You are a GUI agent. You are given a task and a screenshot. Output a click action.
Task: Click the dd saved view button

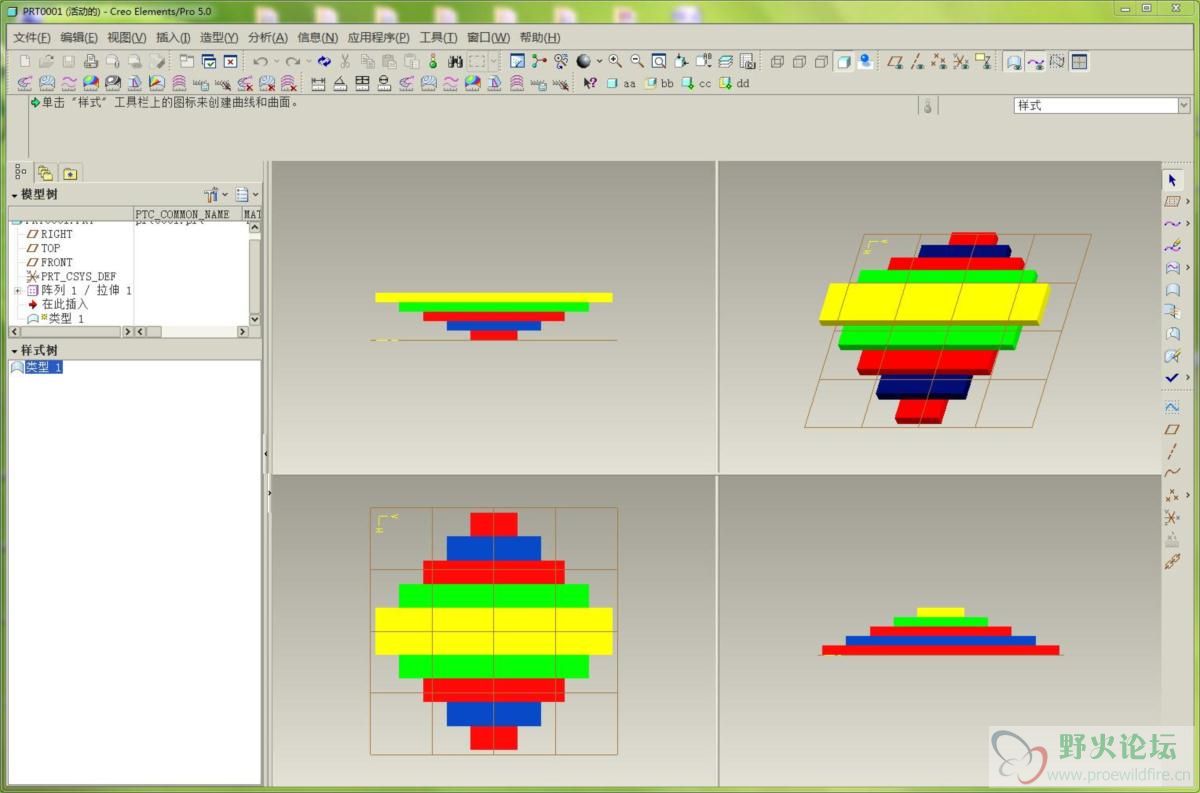tap(734, 83)
